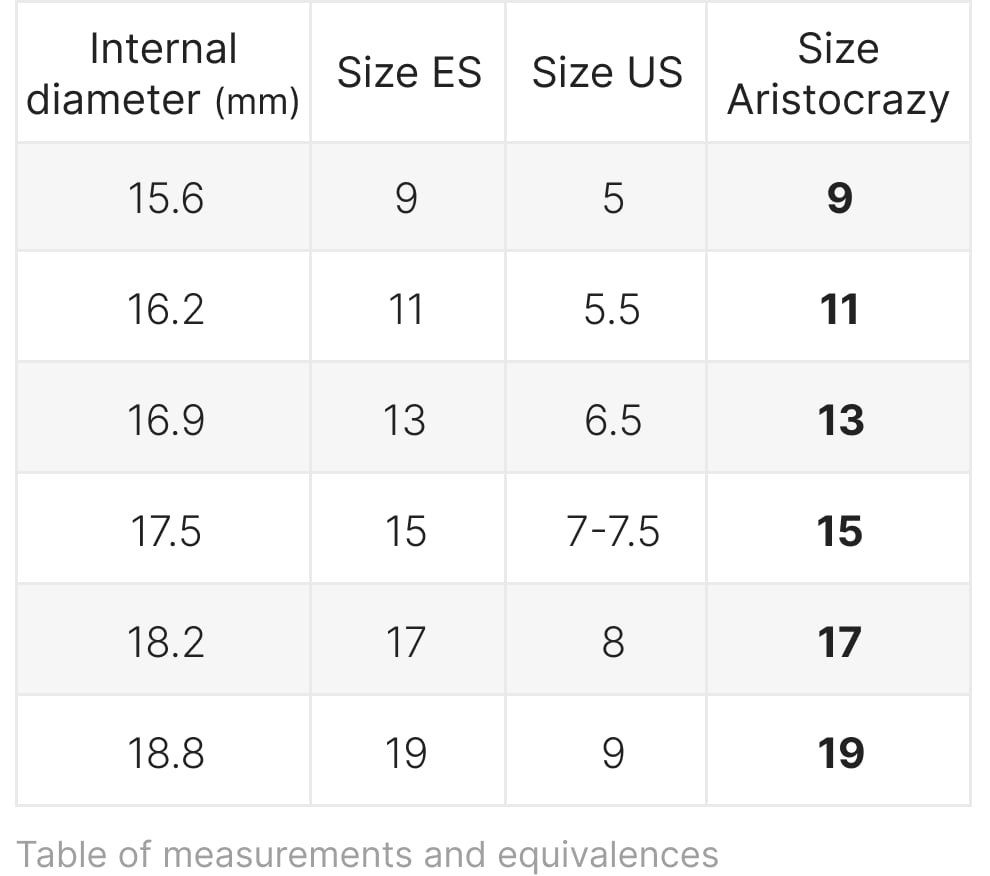The width and height of the screenshot is (990, 876).
Task: Select Aristocrazy size 9 in bold
Action: click(x=838, y=198)
